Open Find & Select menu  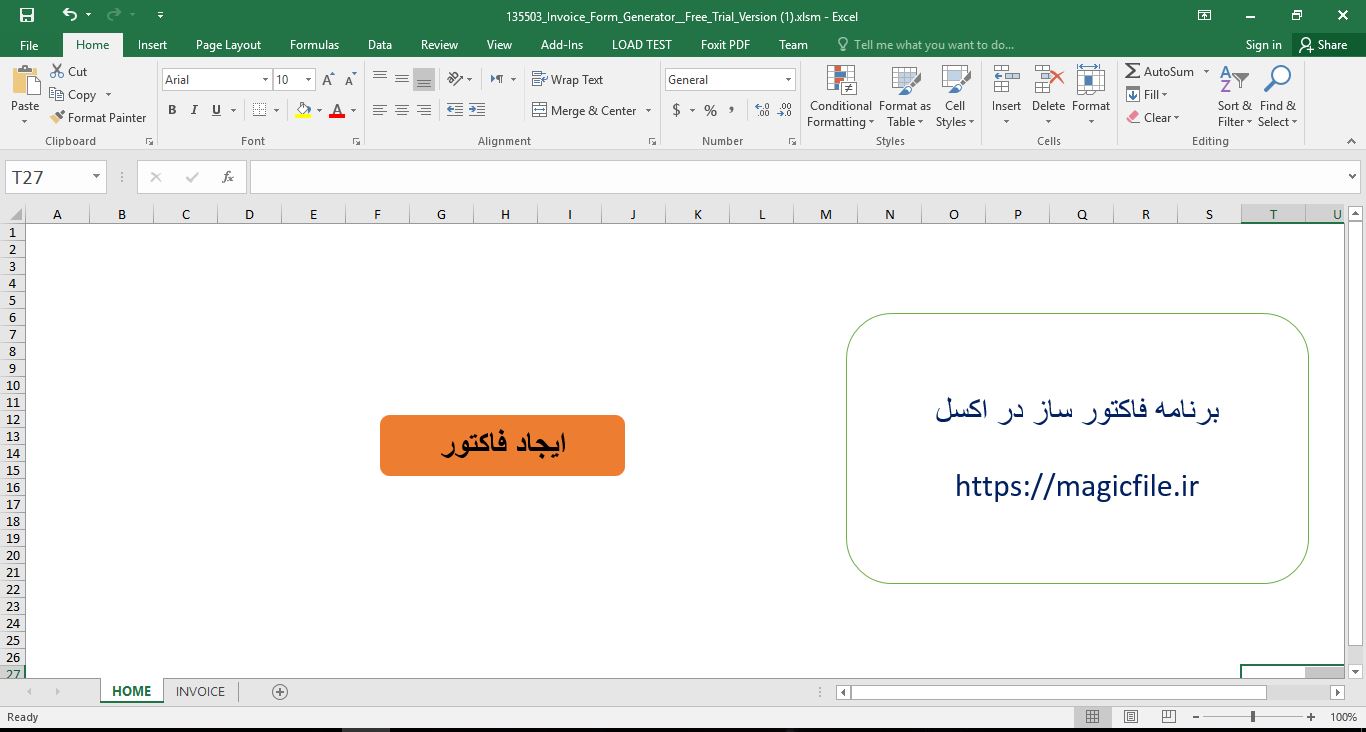tap(1278, 97)
